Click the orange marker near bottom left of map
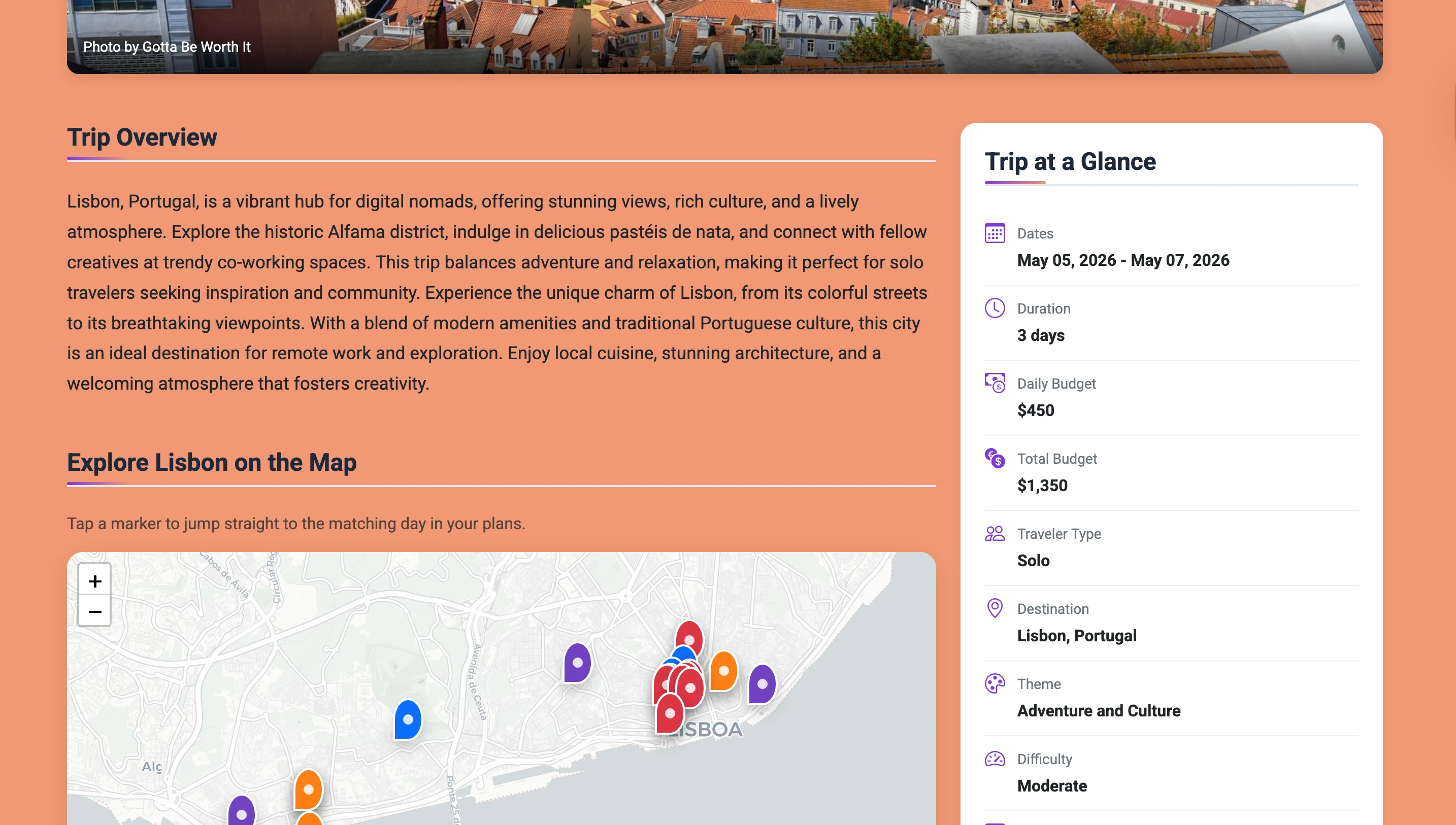The height and width of the screenshot is (825, 1456). point(308,789)
